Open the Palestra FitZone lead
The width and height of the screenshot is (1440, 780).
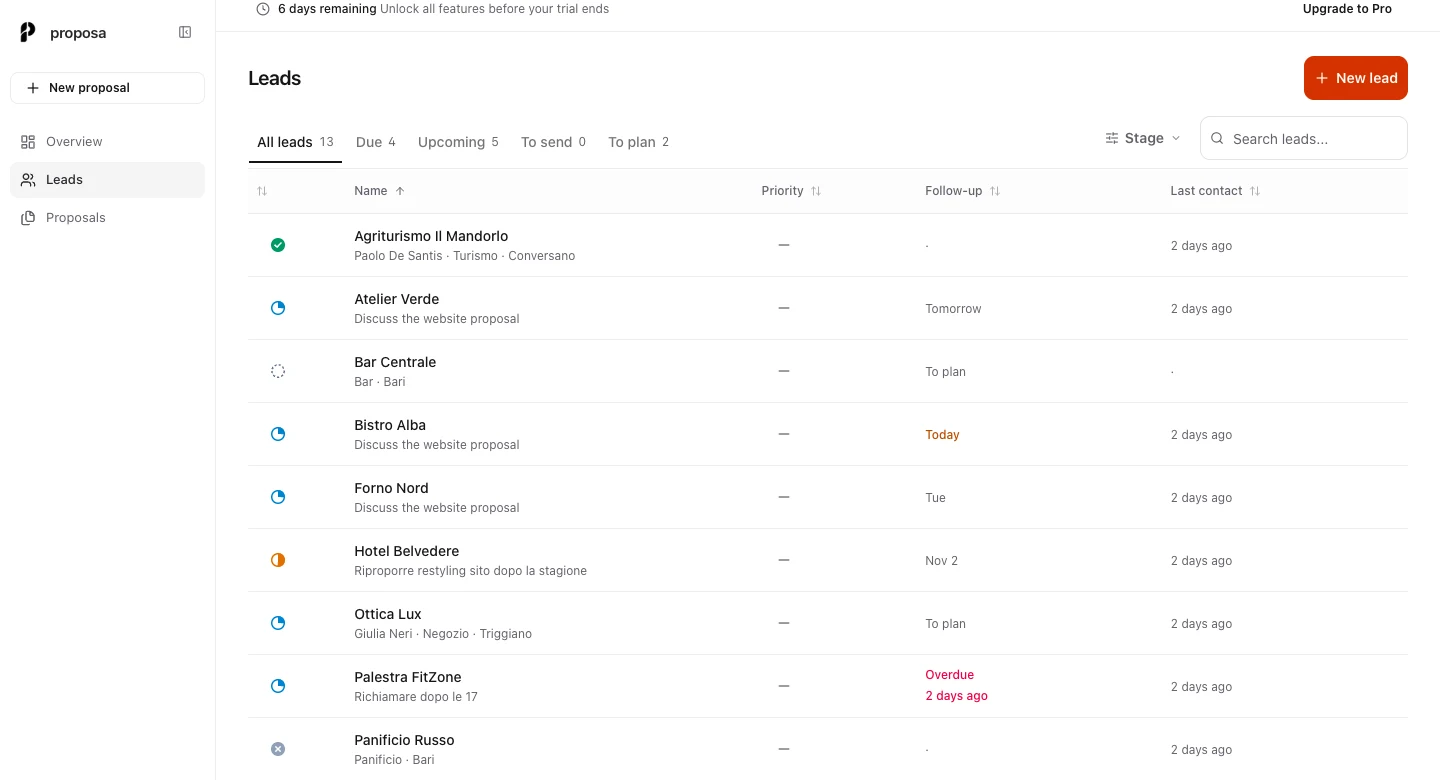tap(828, 686)
